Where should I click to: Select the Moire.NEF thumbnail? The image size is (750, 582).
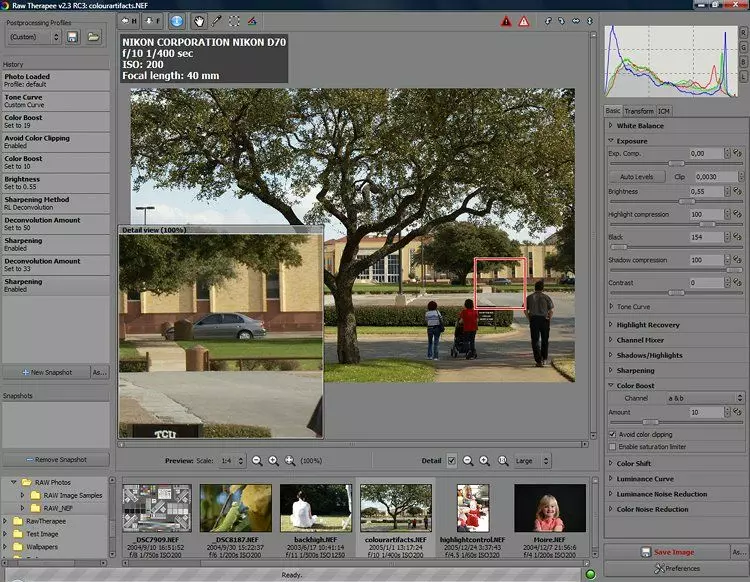(548, 508)
